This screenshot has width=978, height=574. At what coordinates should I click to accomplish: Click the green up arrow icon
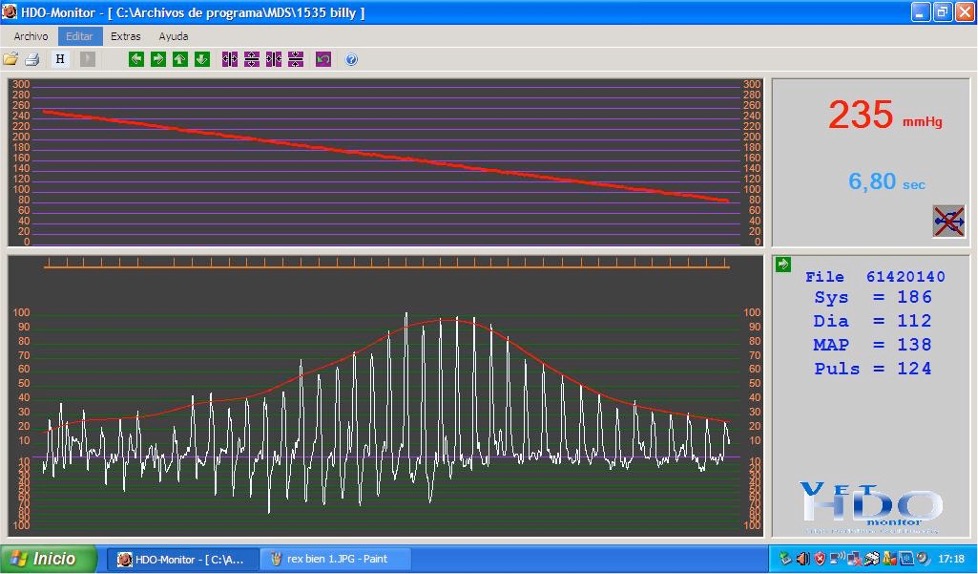[180, 60]
